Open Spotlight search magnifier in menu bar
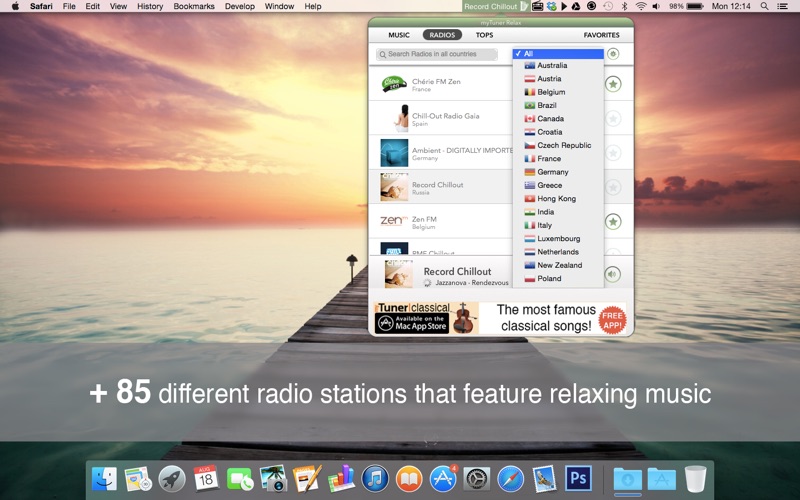This screenshot has width=800, height=500. coord(764,6)
